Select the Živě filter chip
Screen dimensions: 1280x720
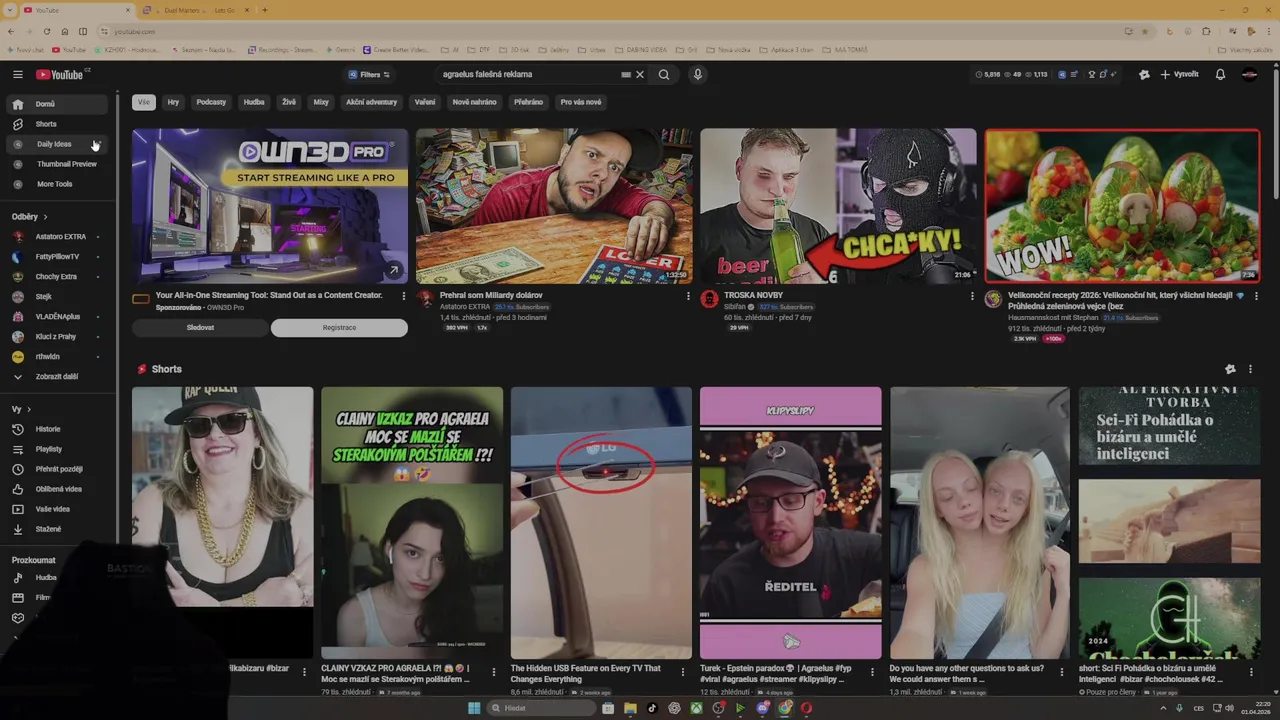288,102
